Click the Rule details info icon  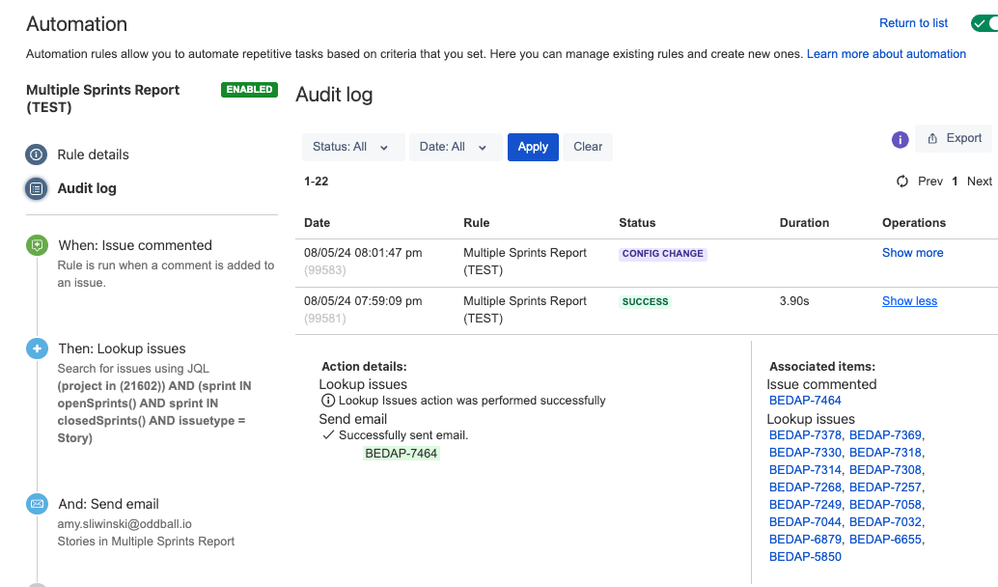click(x=37, y=155)
